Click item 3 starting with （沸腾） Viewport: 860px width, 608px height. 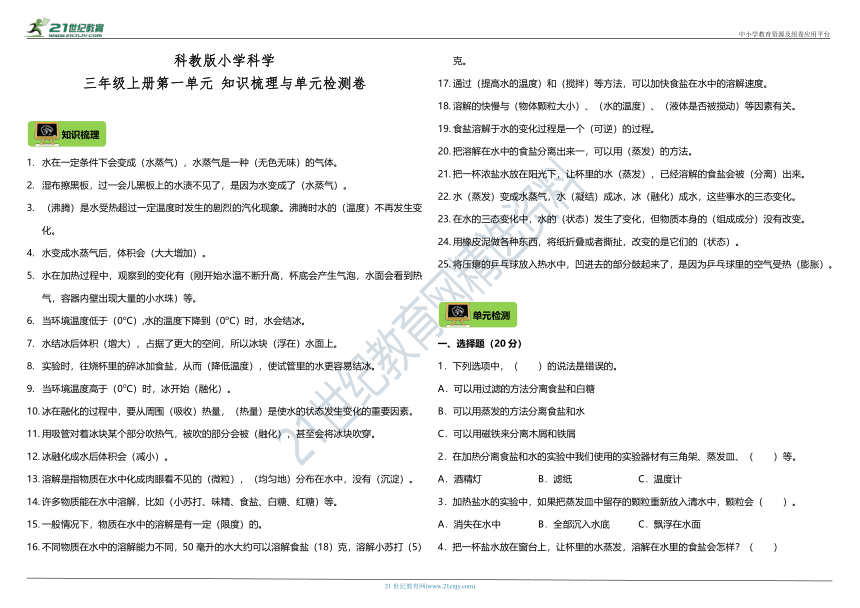tap(224, 219)
